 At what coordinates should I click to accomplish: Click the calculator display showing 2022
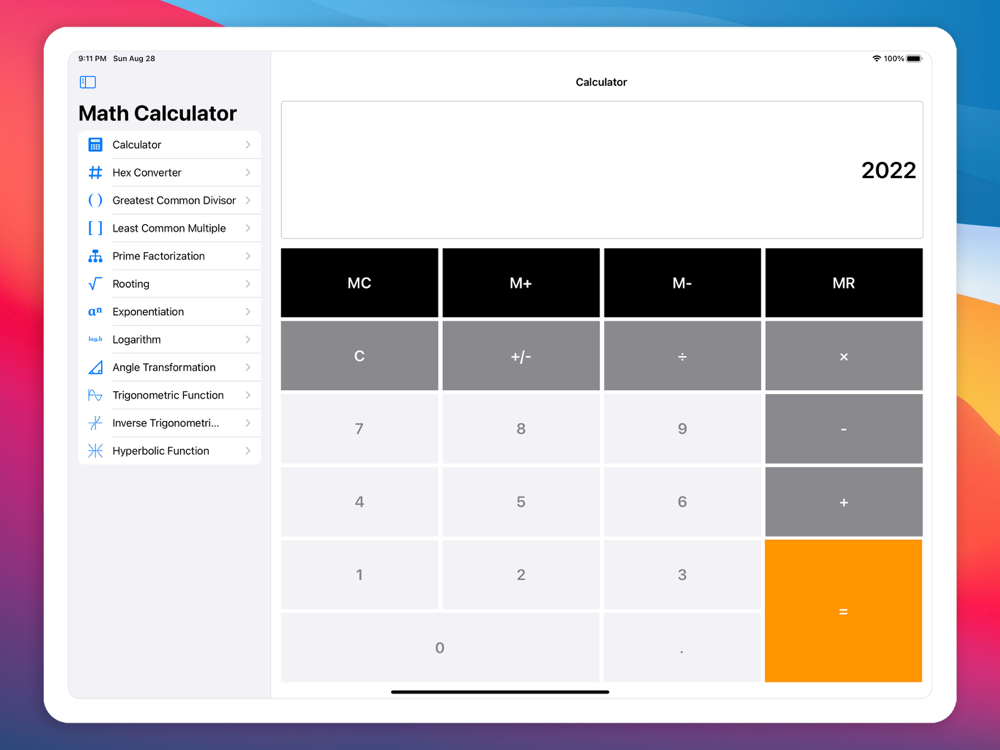(602, 170)
